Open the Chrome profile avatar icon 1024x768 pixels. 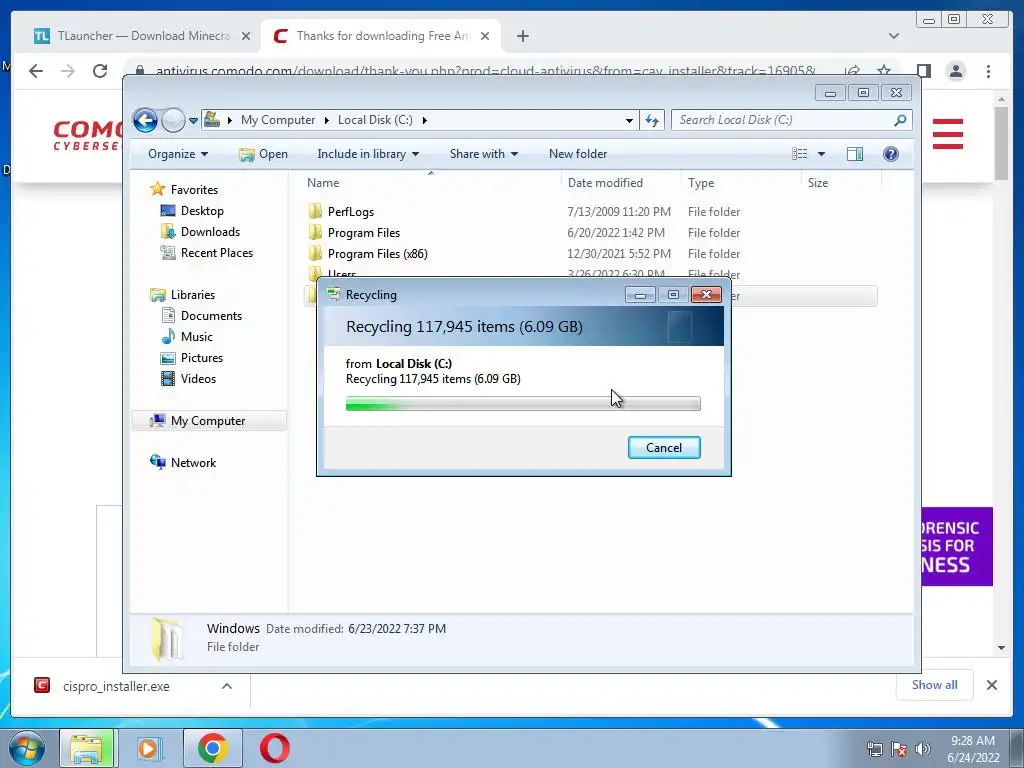click(956, 71)
